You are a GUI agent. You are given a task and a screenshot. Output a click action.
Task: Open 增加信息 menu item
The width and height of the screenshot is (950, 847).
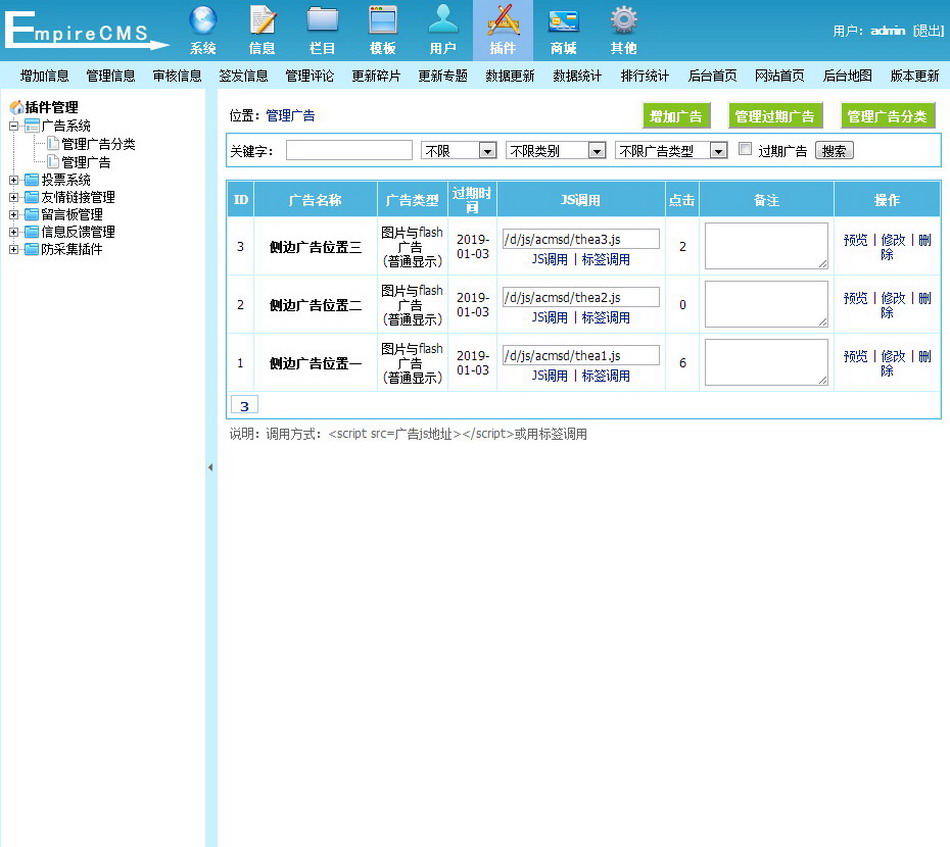coord(44,76)
